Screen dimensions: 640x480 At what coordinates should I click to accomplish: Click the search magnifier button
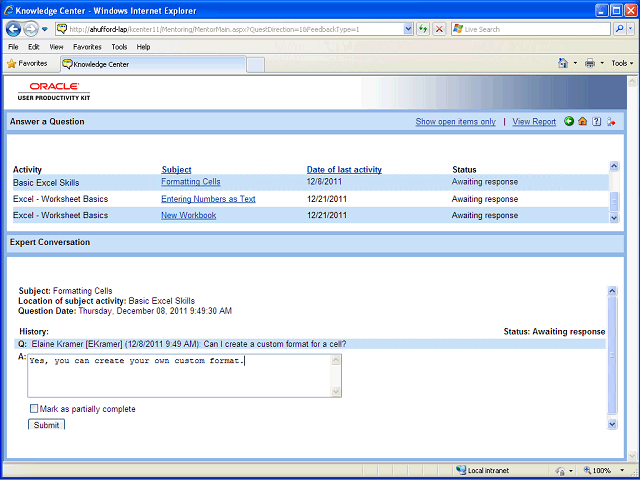(x=620, y=29)
